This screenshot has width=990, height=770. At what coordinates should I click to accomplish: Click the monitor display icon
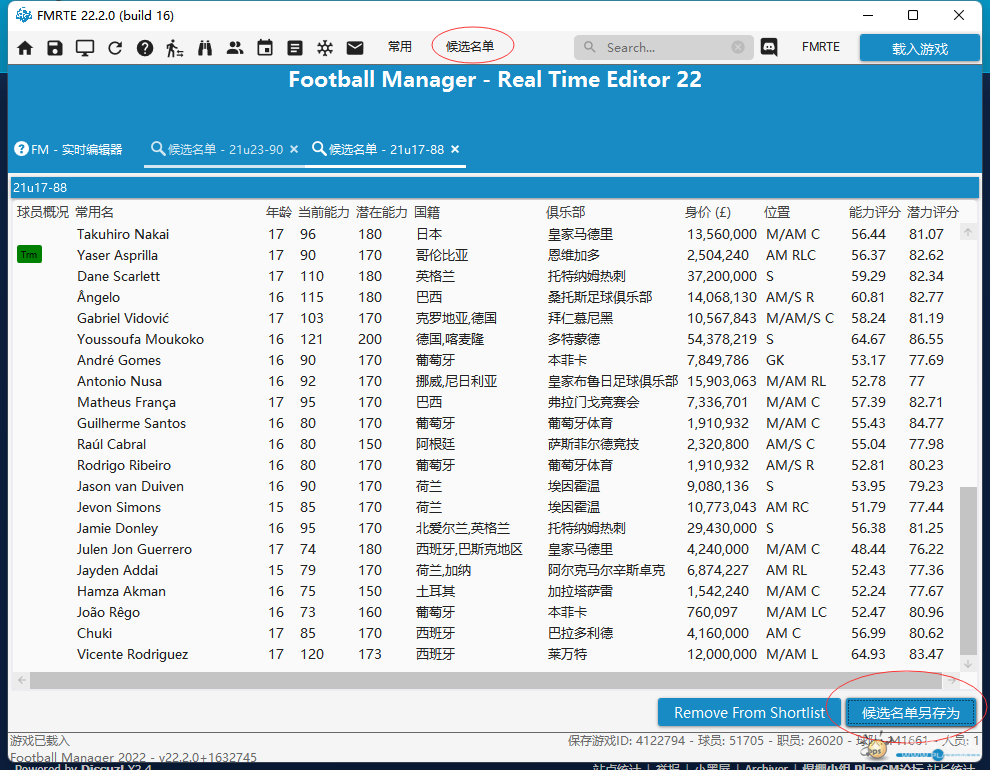pos(85,48)
